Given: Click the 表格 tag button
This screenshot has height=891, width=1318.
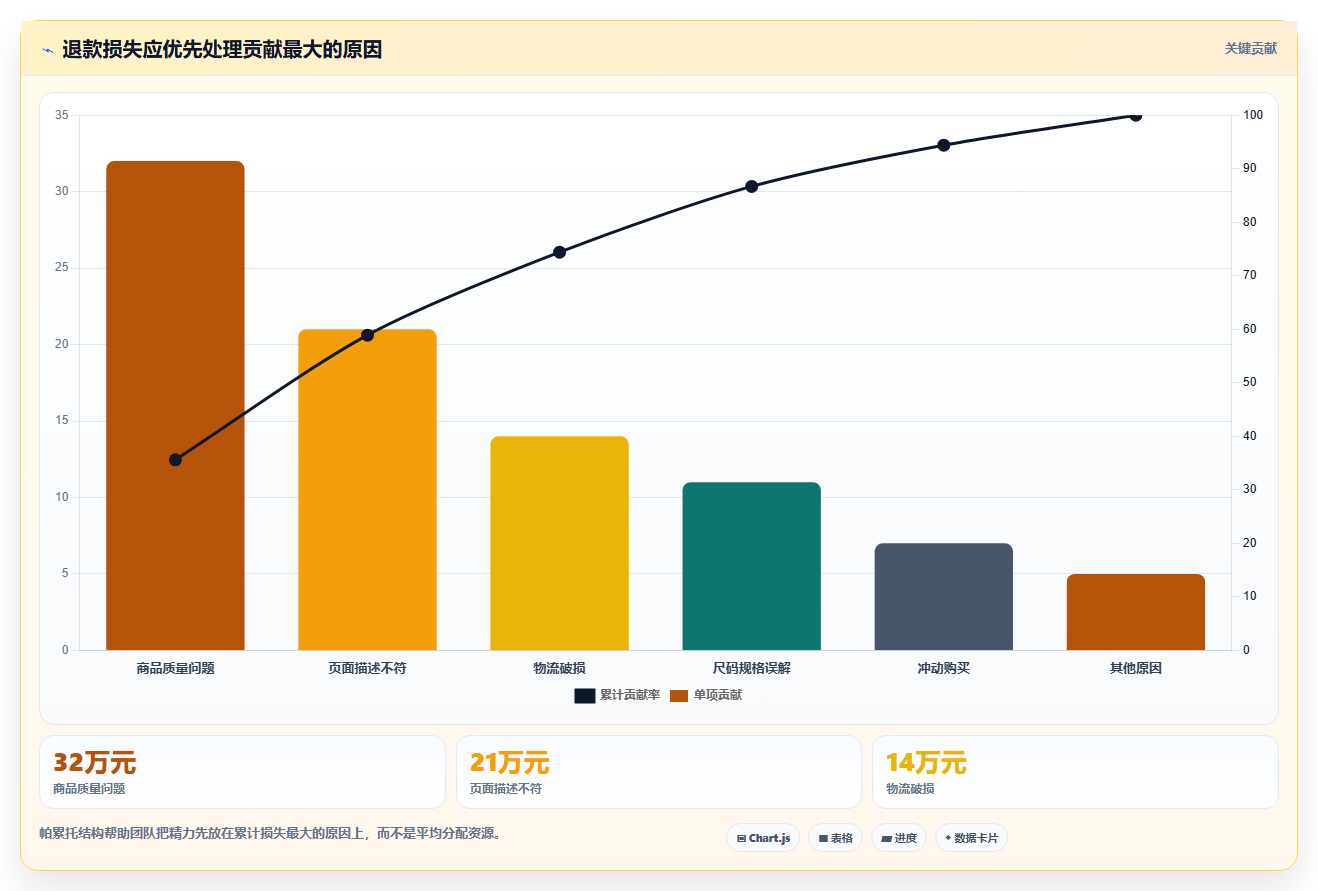Looking at the screenshot, I should coord(835,838).
